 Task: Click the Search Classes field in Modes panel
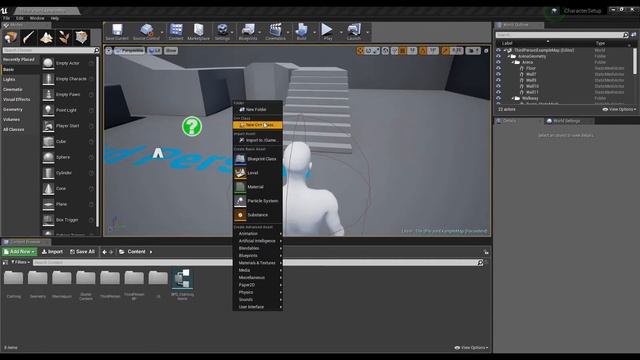coord(51,50)
